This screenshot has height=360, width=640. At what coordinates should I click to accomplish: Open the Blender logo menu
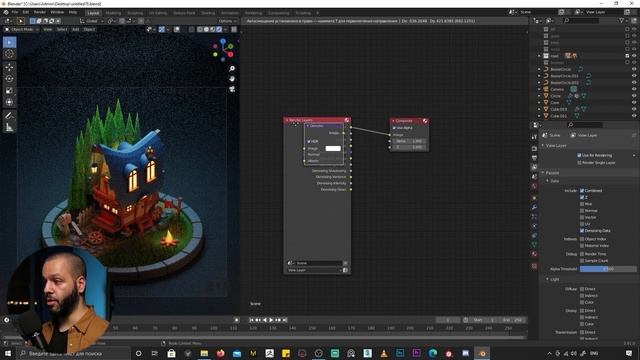pyautogui.click(x=6, y=12)
